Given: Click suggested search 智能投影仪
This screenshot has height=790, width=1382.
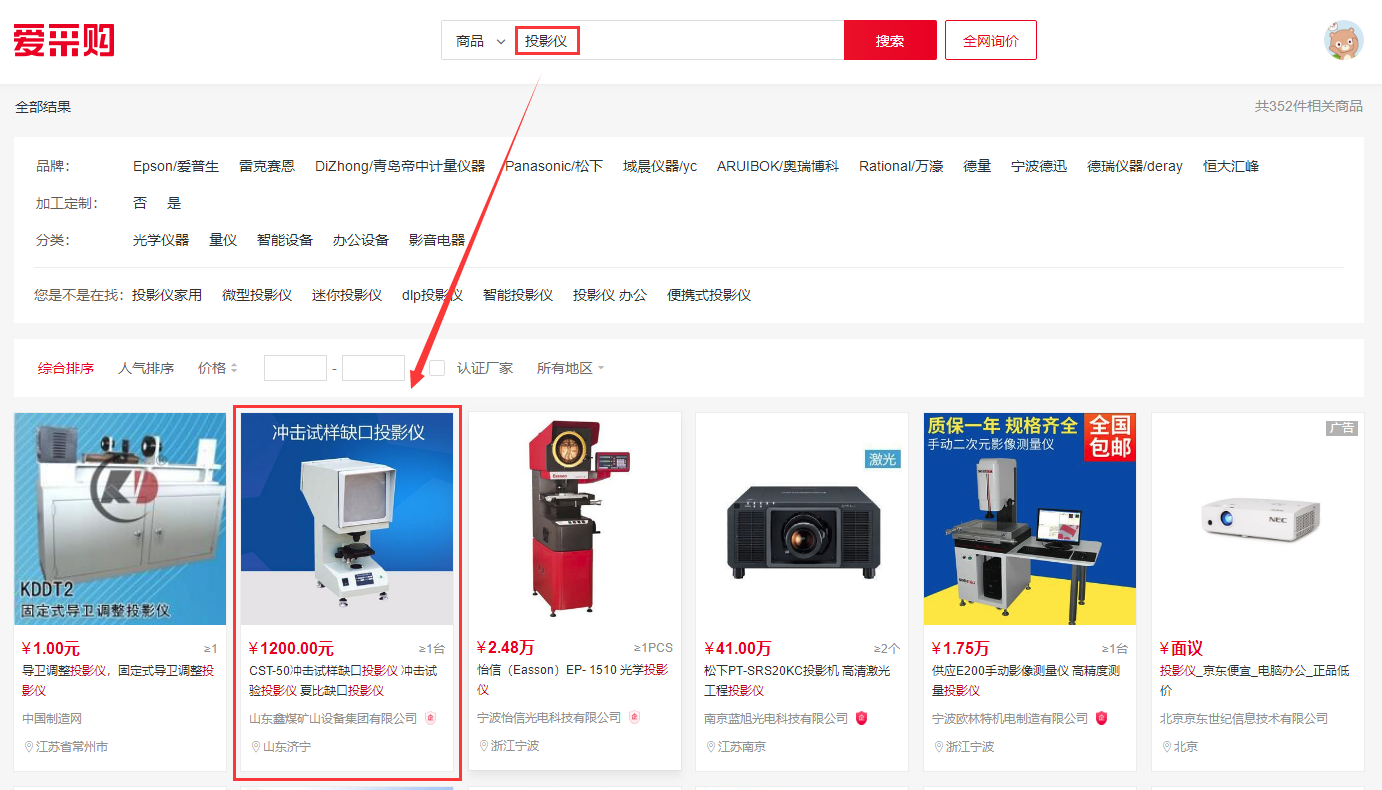Looking at the screenshot, I should point(518,295).
